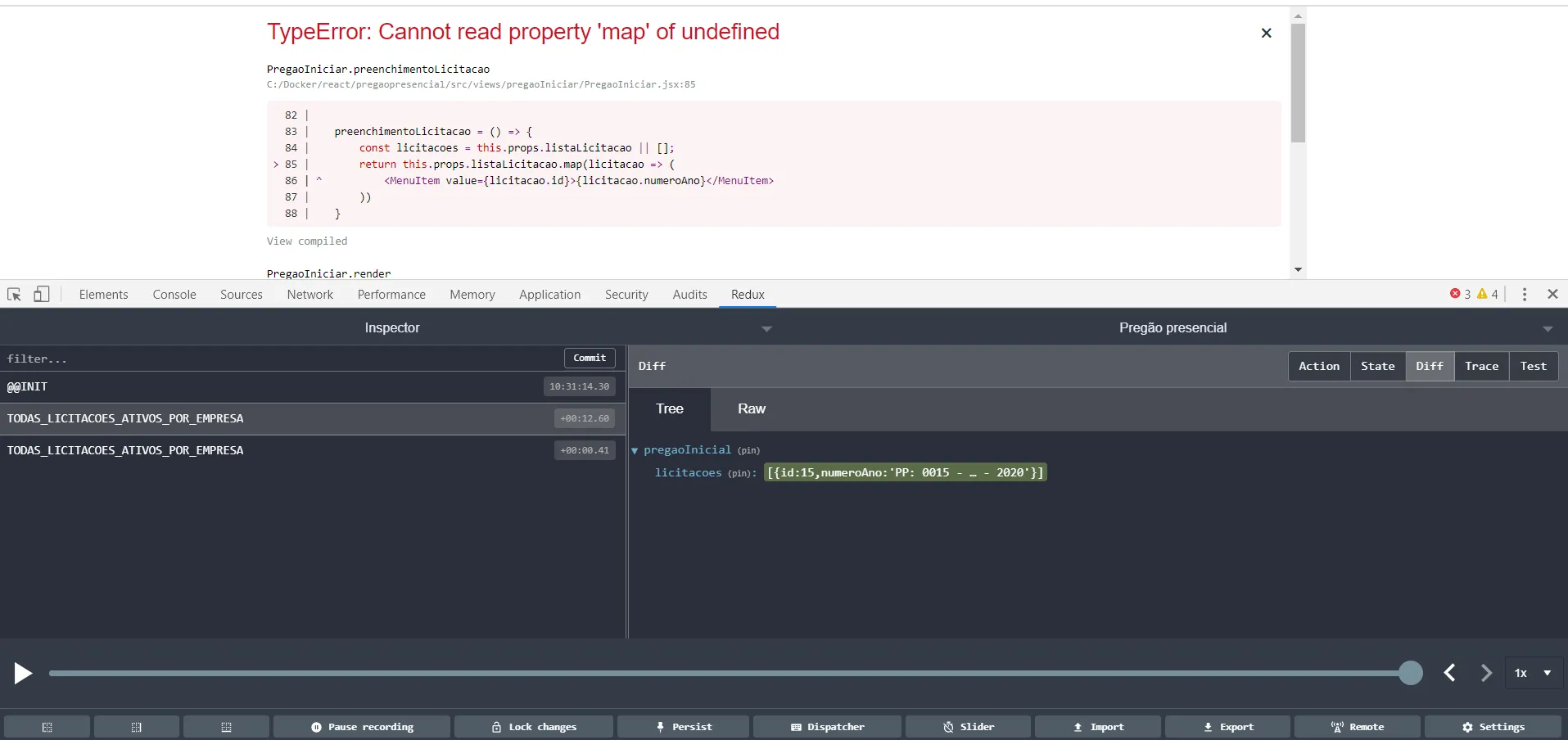
Task: Toggle the device toolbar icon
Action: 41,295
